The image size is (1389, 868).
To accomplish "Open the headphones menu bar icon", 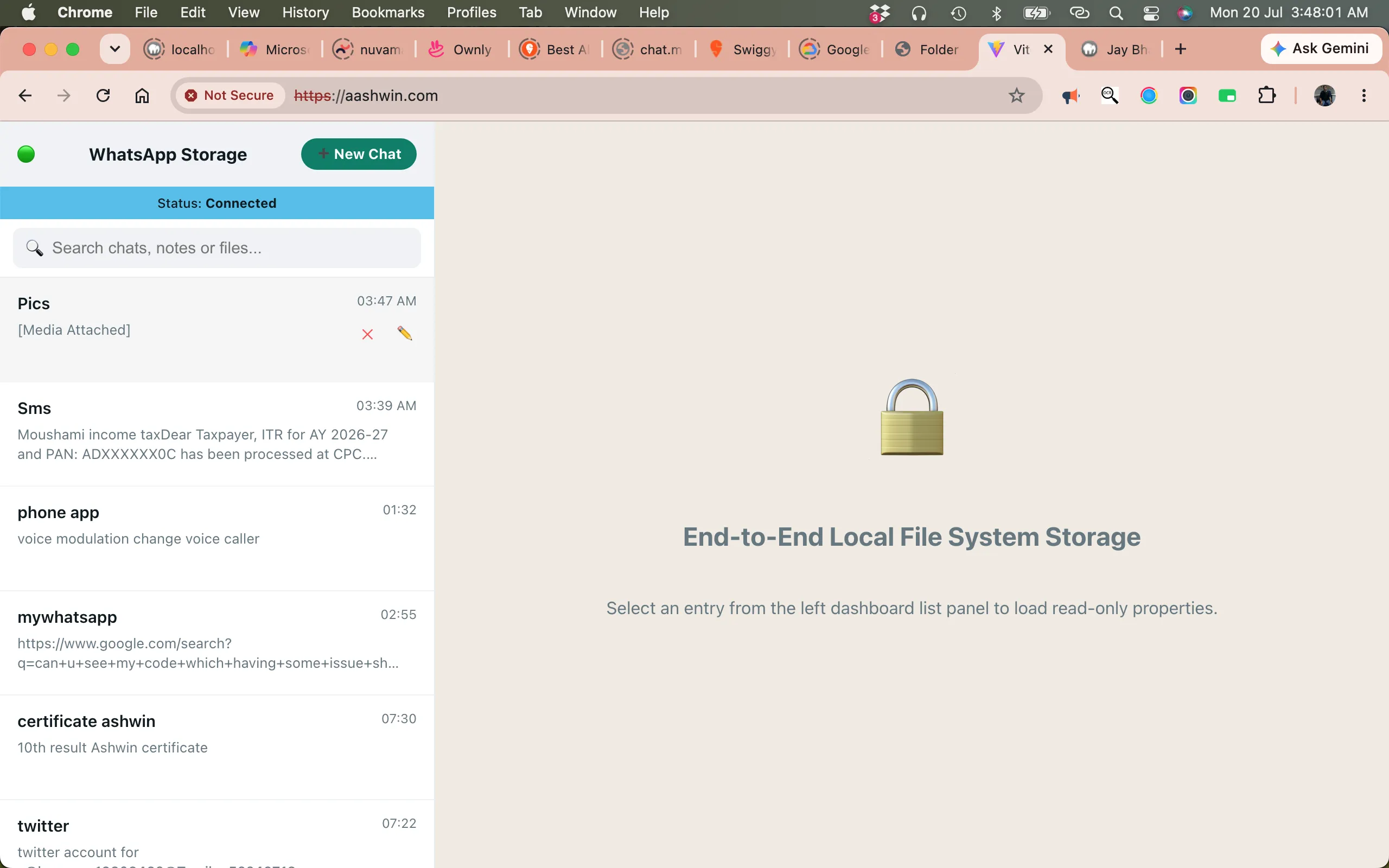I will 919,12.
